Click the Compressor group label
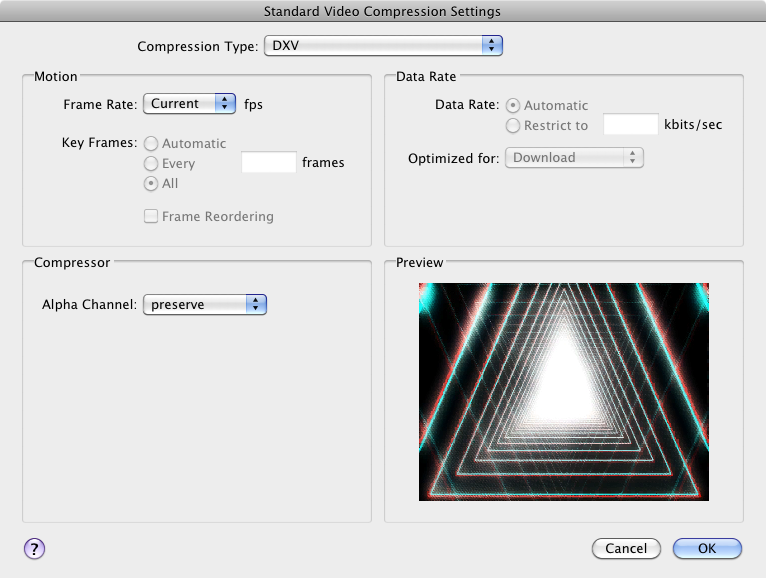 [72, 263]
